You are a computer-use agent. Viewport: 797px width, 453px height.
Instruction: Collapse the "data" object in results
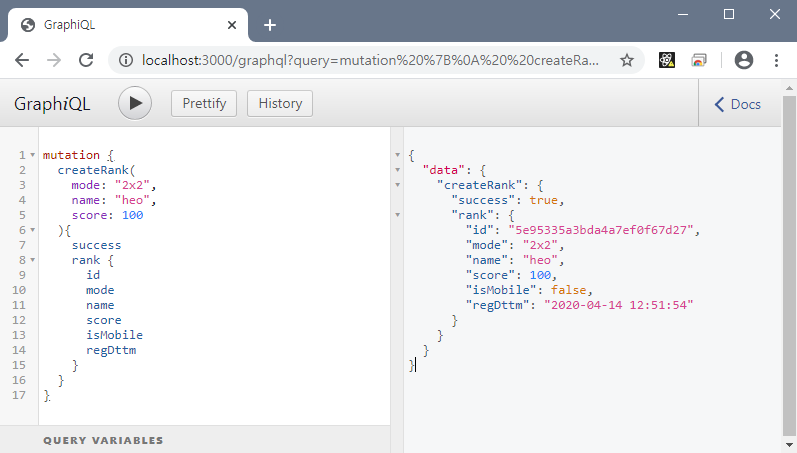pyautogui.click(x=397, y=170)
